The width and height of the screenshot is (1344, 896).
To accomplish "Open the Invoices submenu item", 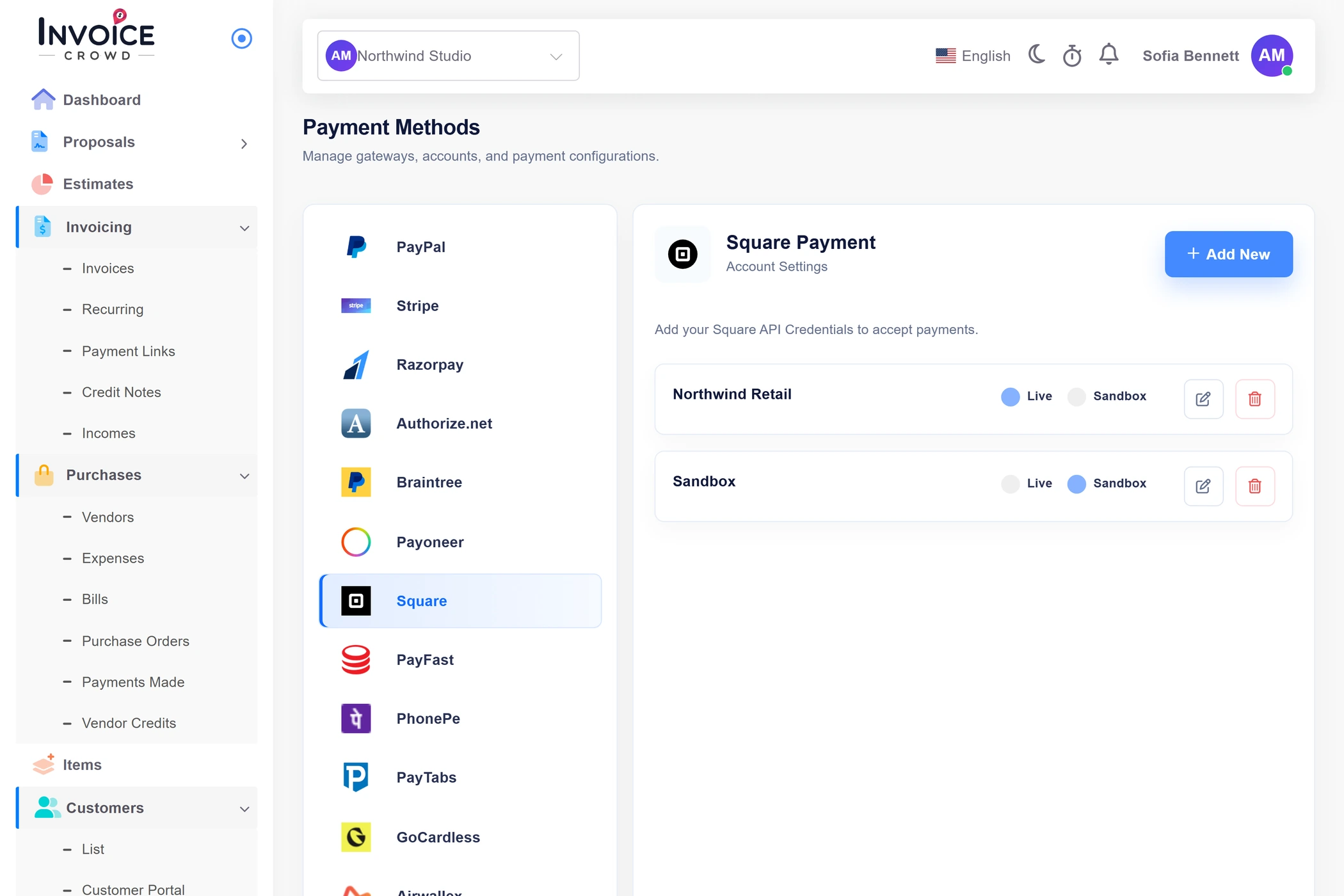I will coord(108,268).
